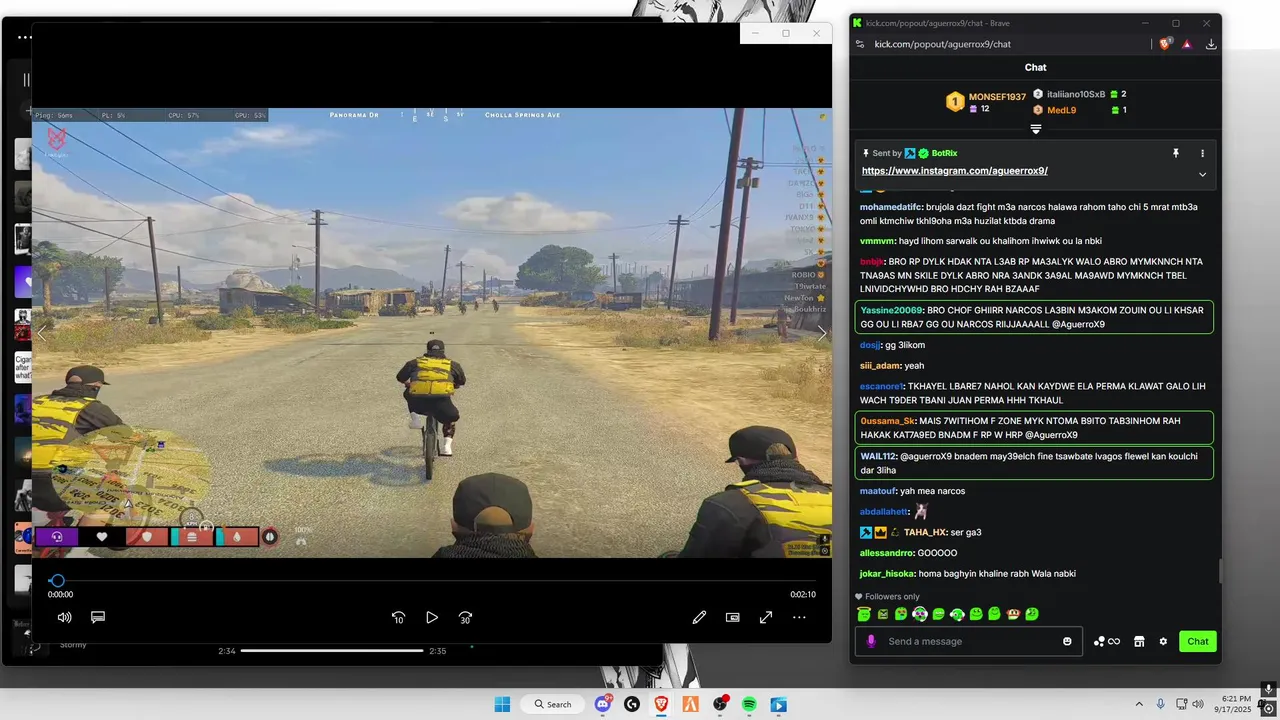The height and width of the screenshot is (720, 1280).
Task: Show hidden system tray icons
Action: 1138,704
